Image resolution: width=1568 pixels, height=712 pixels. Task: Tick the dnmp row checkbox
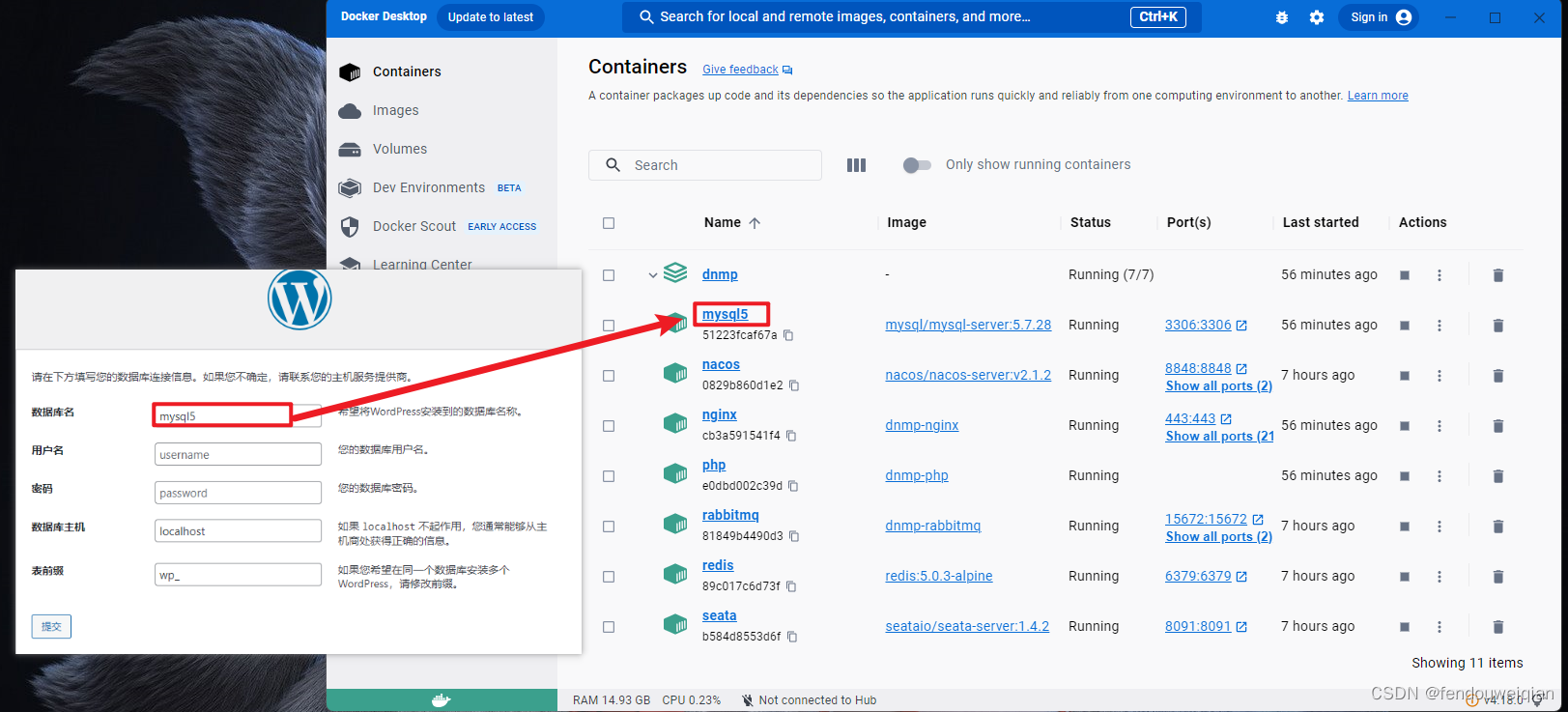coord(609,275)
